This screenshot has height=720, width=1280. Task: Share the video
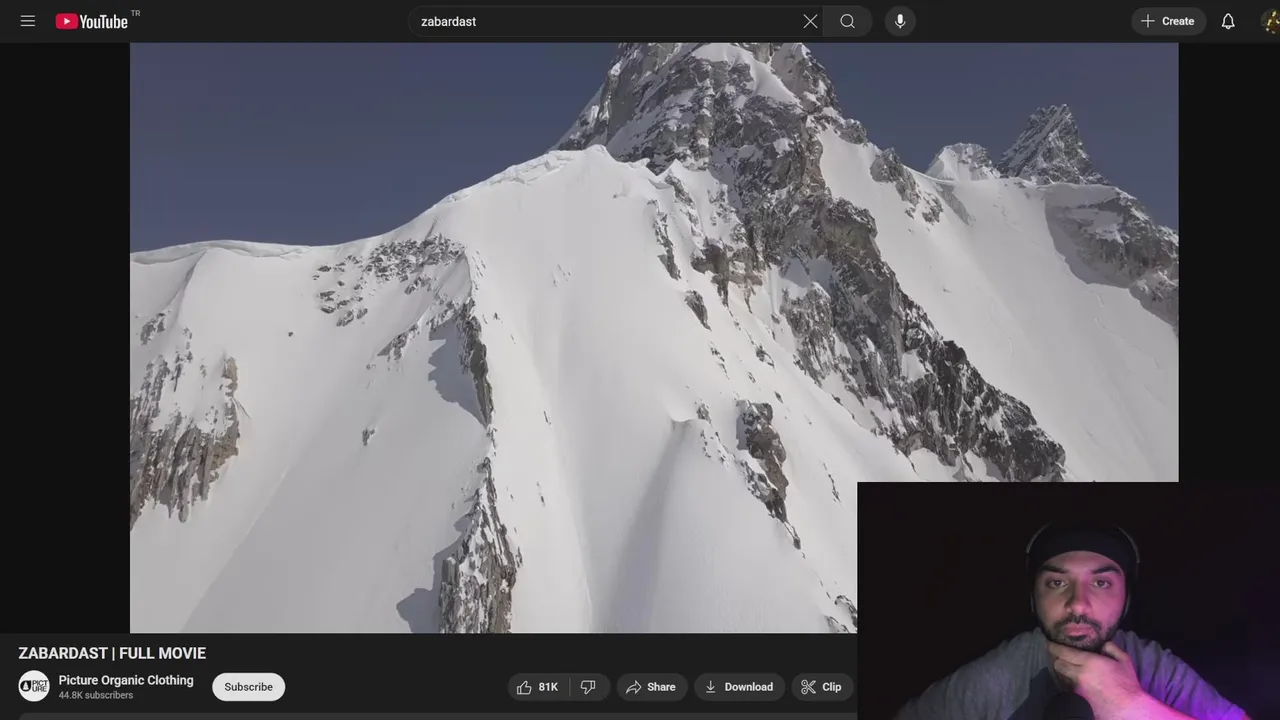[651, 687]
